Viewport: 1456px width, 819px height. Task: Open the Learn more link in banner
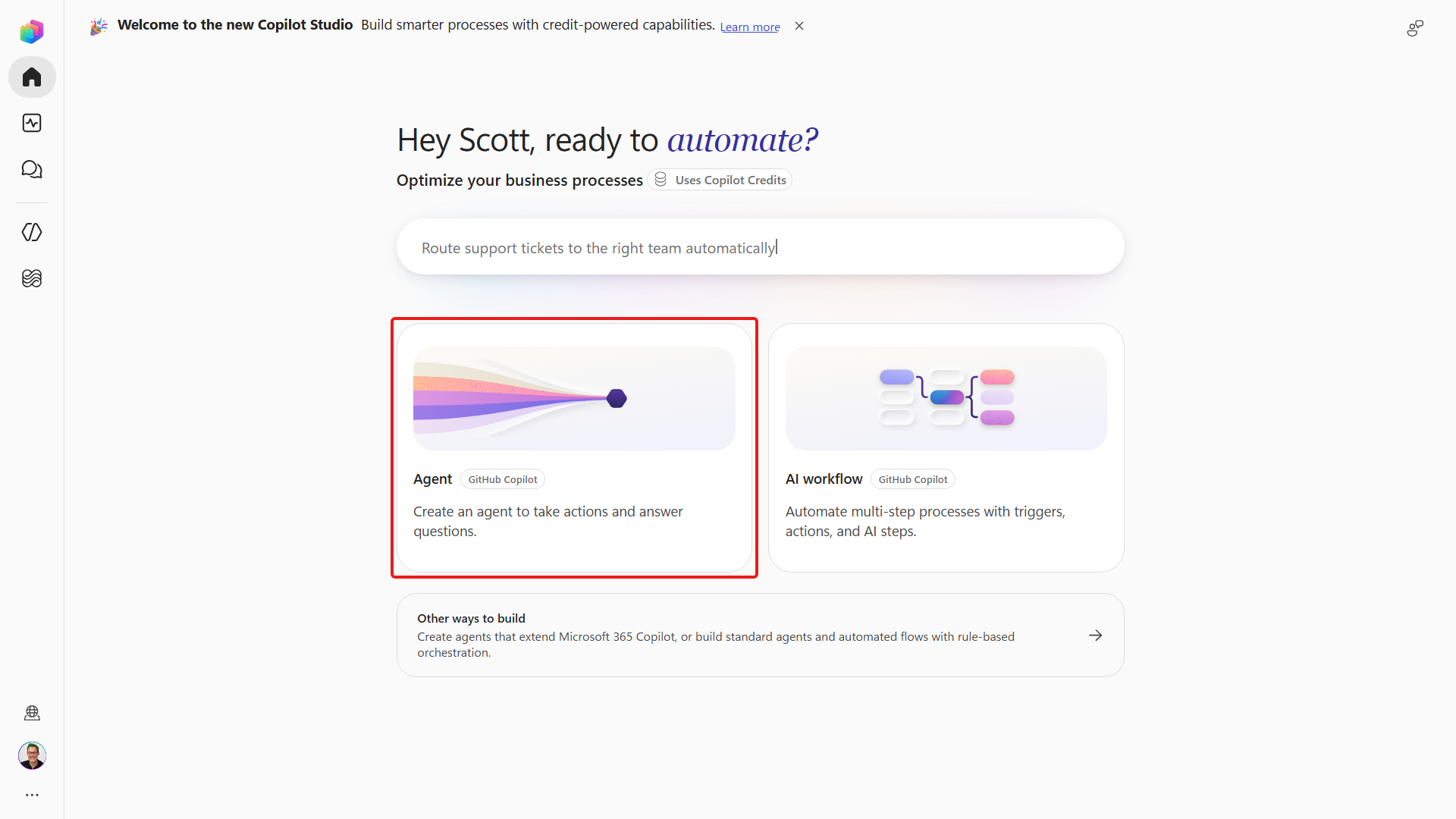tap(750, 27)
